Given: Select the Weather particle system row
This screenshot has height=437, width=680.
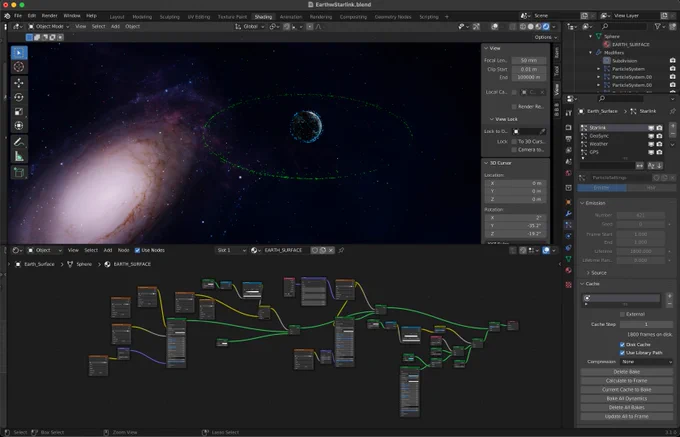Looking at the screenshot, I should click(622, 144).
